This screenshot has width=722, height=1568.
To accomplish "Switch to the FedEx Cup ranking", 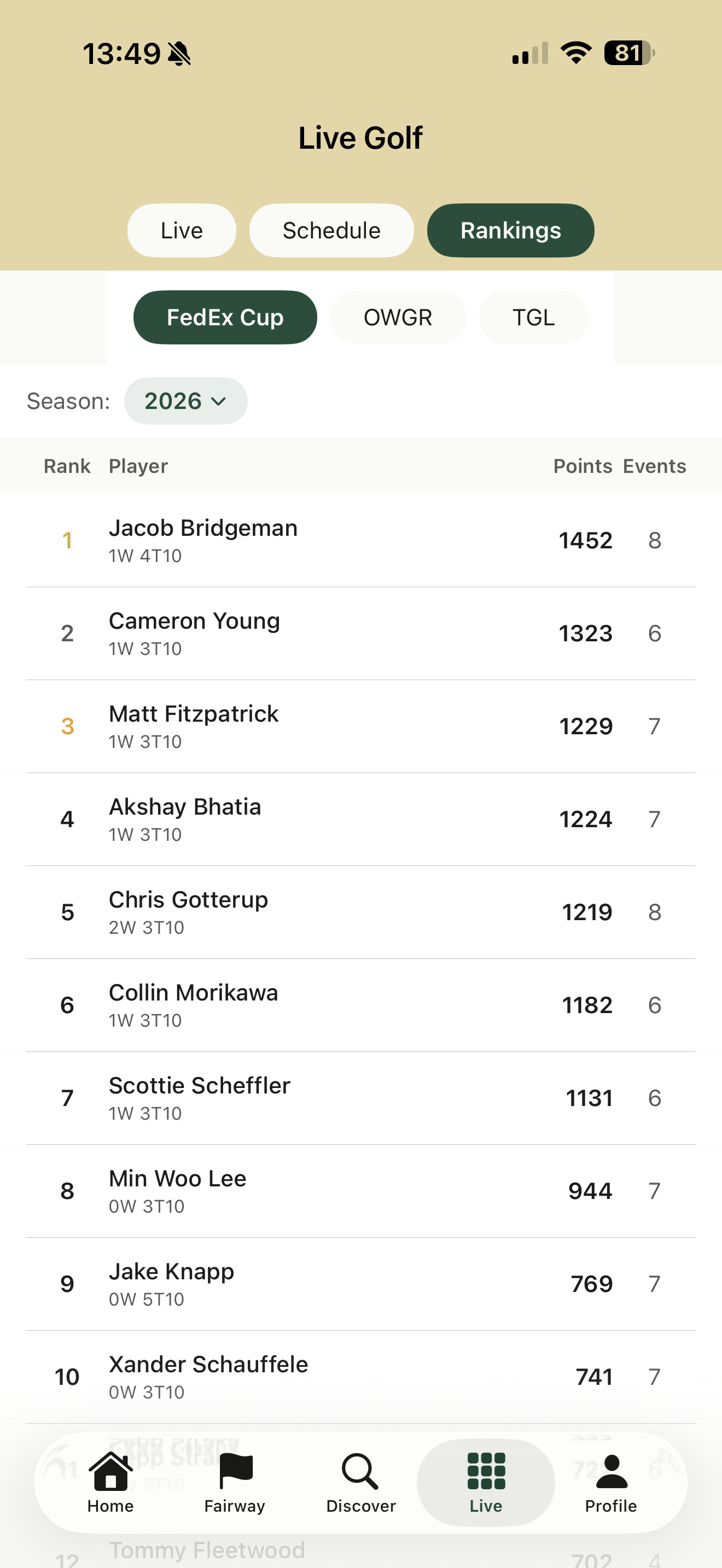I will tap(225, 317).
